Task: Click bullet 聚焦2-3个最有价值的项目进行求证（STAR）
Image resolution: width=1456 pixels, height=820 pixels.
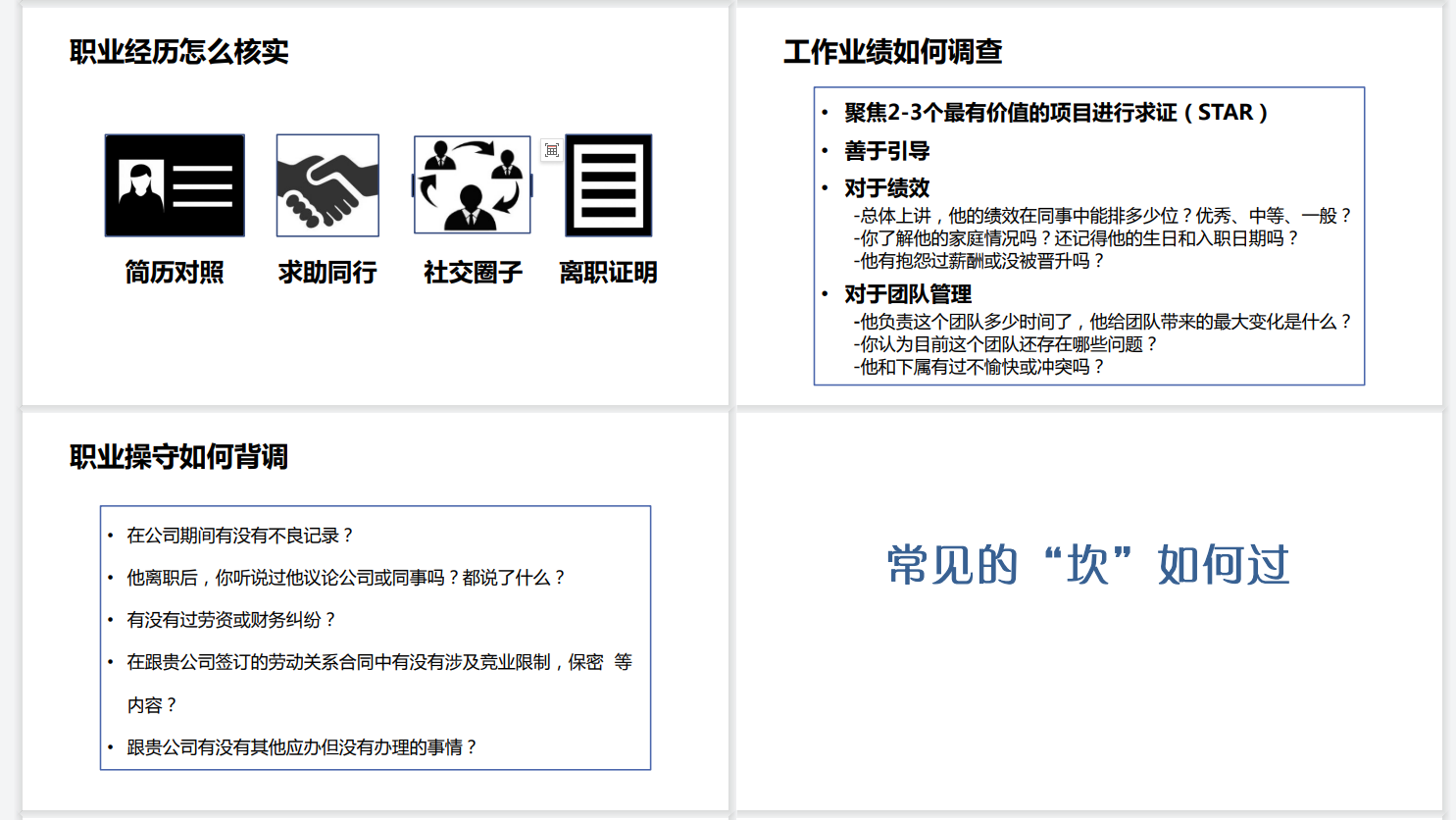Action: 1056,113
